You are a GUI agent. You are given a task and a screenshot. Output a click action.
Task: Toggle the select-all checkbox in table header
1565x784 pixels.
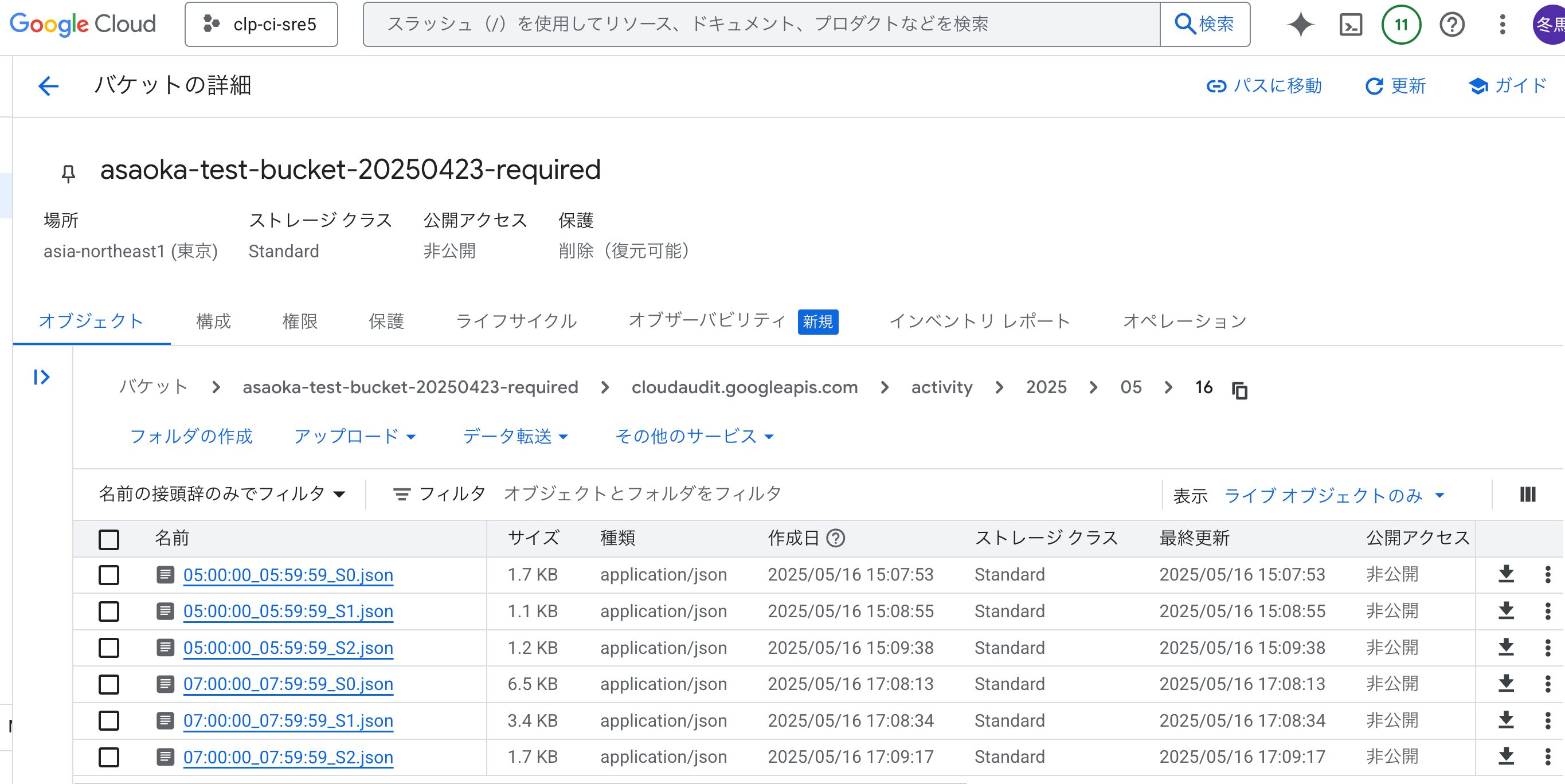pos(109,539)
